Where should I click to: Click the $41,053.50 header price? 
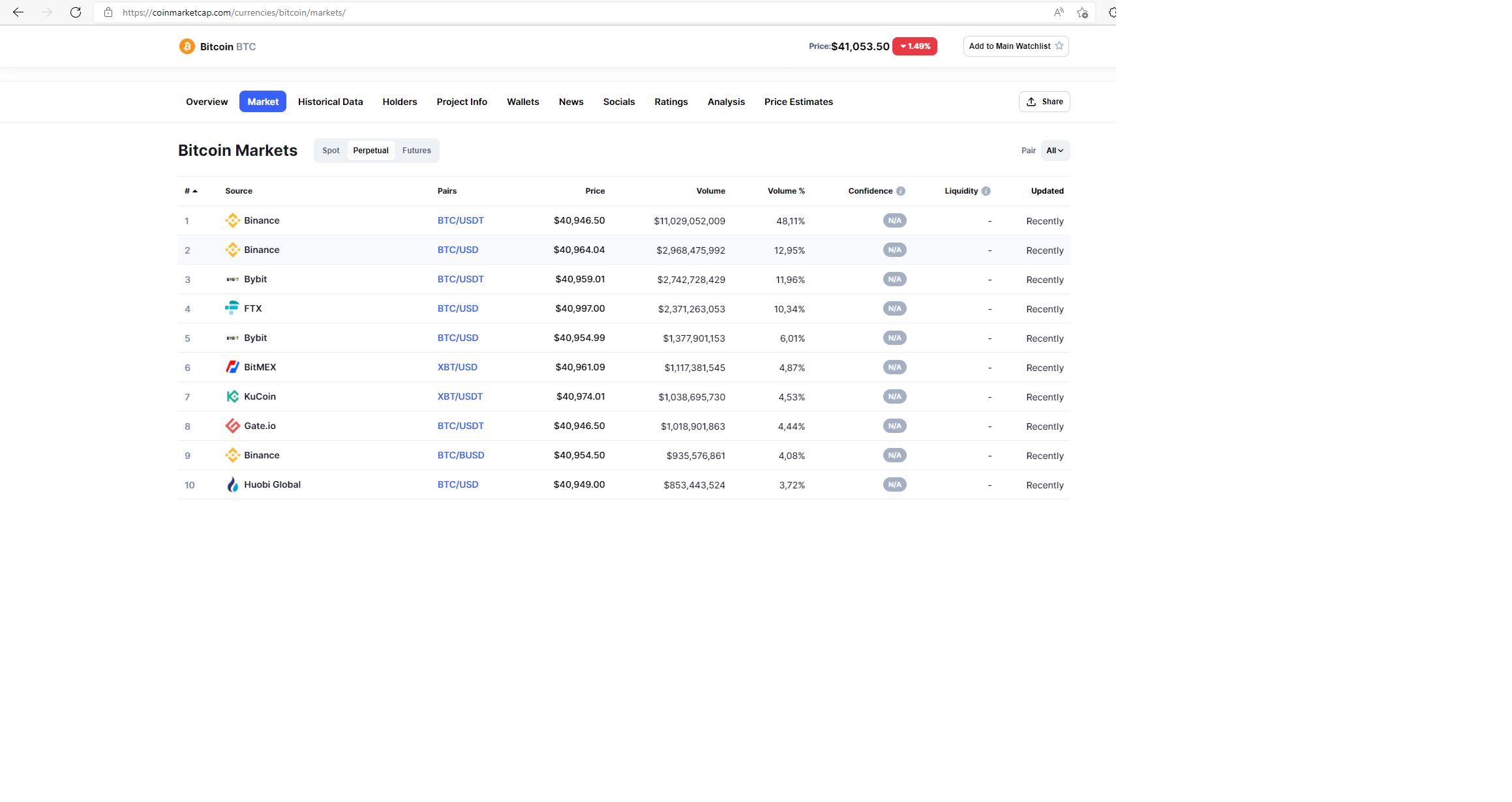[x=860, y=46]
